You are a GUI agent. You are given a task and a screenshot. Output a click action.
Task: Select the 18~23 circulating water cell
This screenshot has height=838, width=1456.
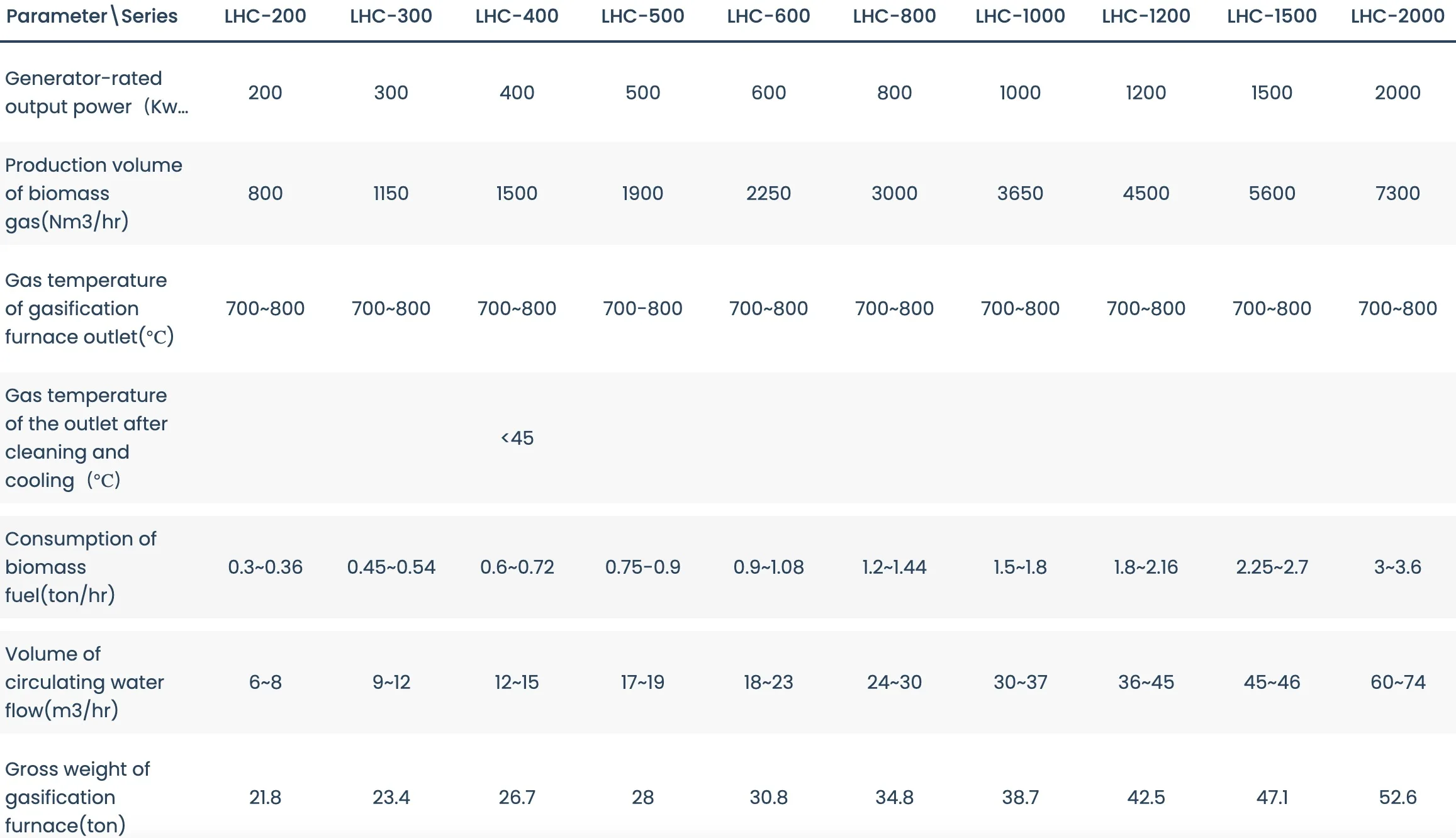768,682
